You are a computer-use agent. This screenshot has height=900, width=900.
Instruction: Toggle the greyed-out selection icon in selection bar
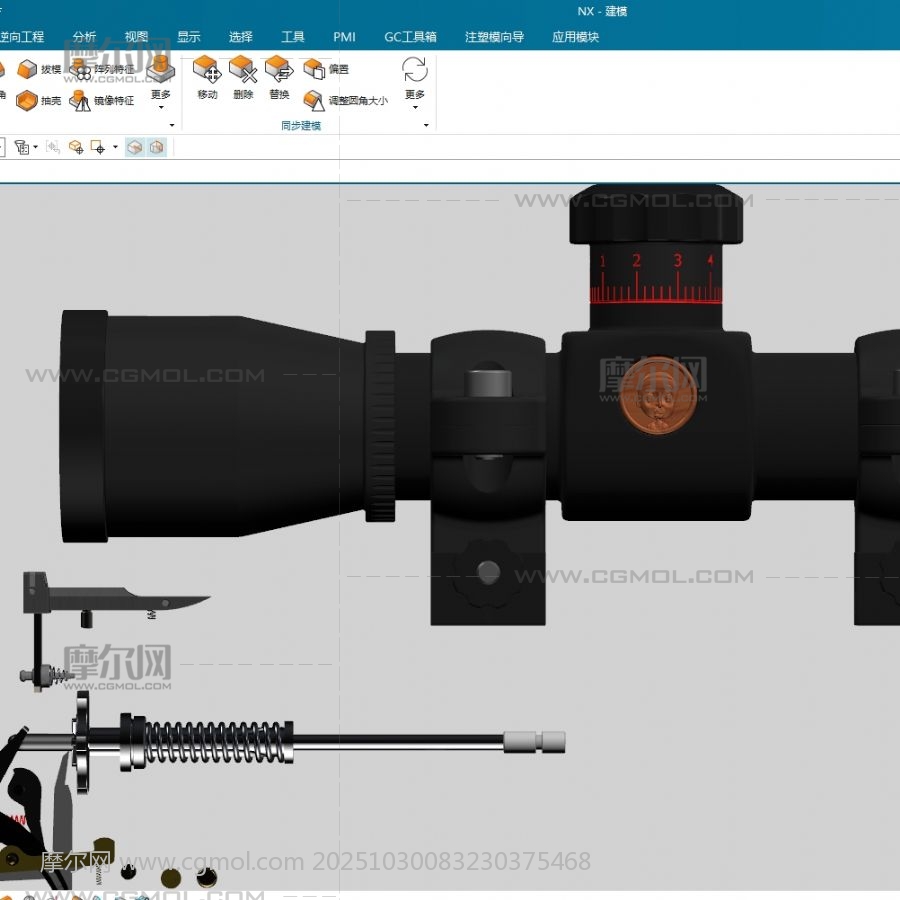(x=53, y=147)
